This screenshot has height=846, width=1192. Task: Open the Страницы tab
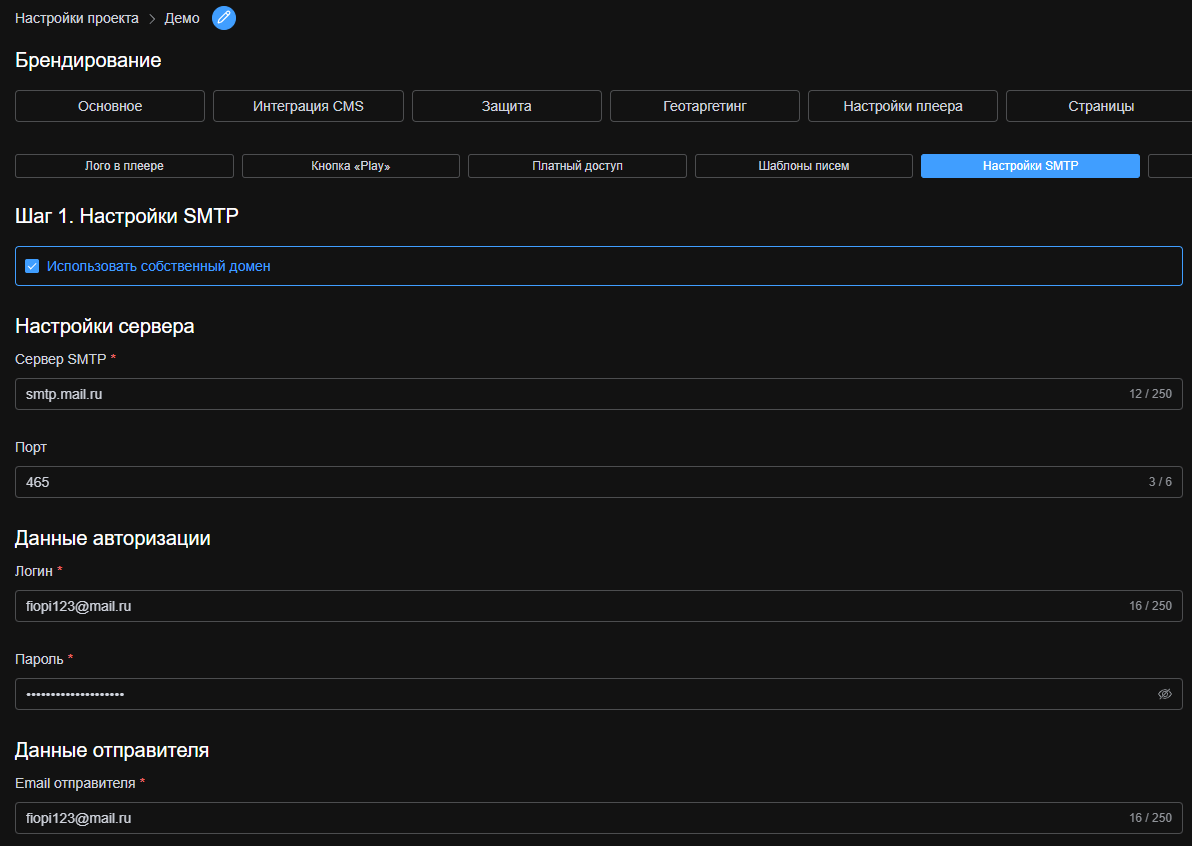click(1101, 106)
